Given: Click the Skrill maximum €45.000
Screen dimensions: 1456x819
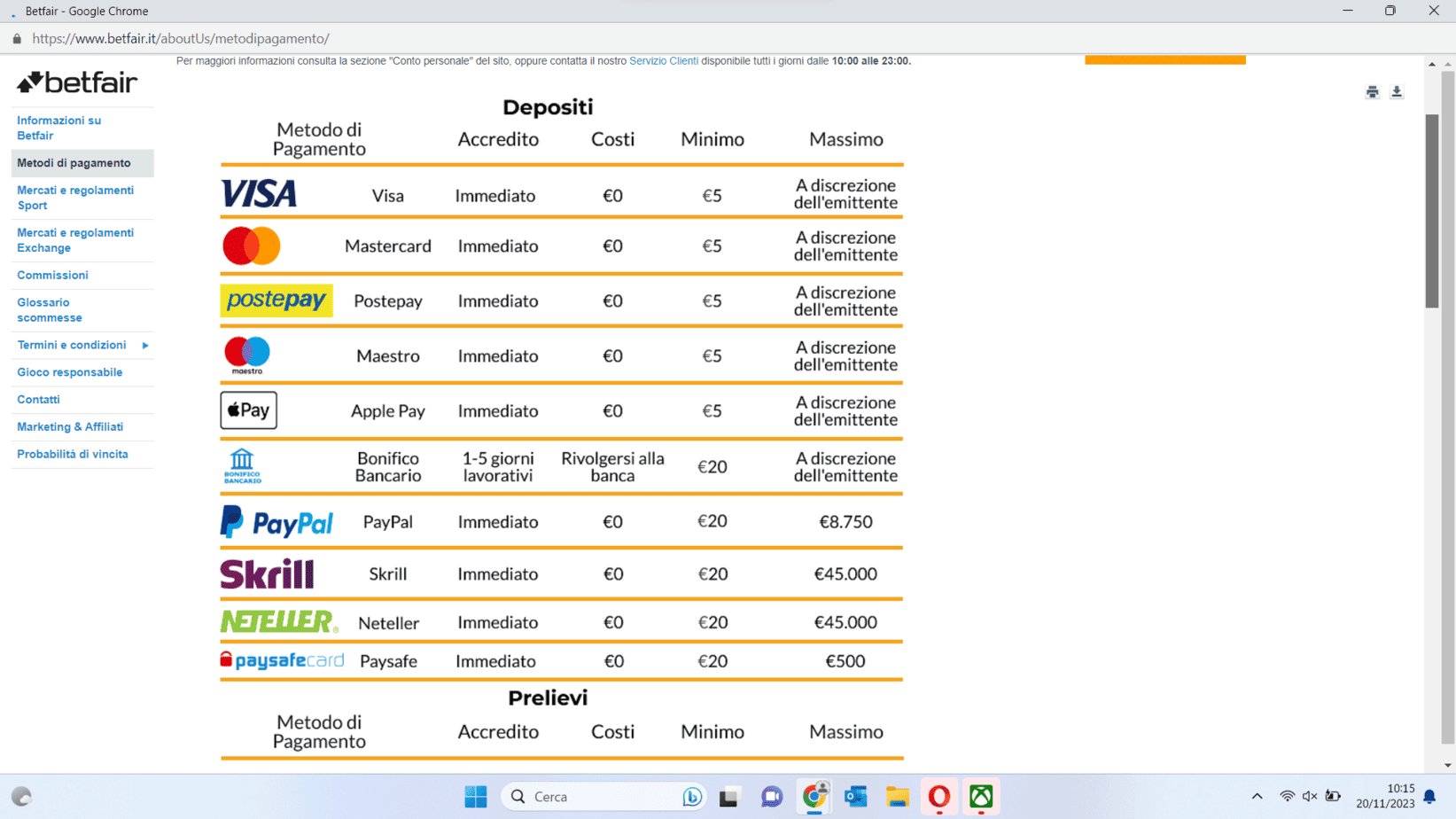Looking at the screenshot, I should tap(845, 574).
